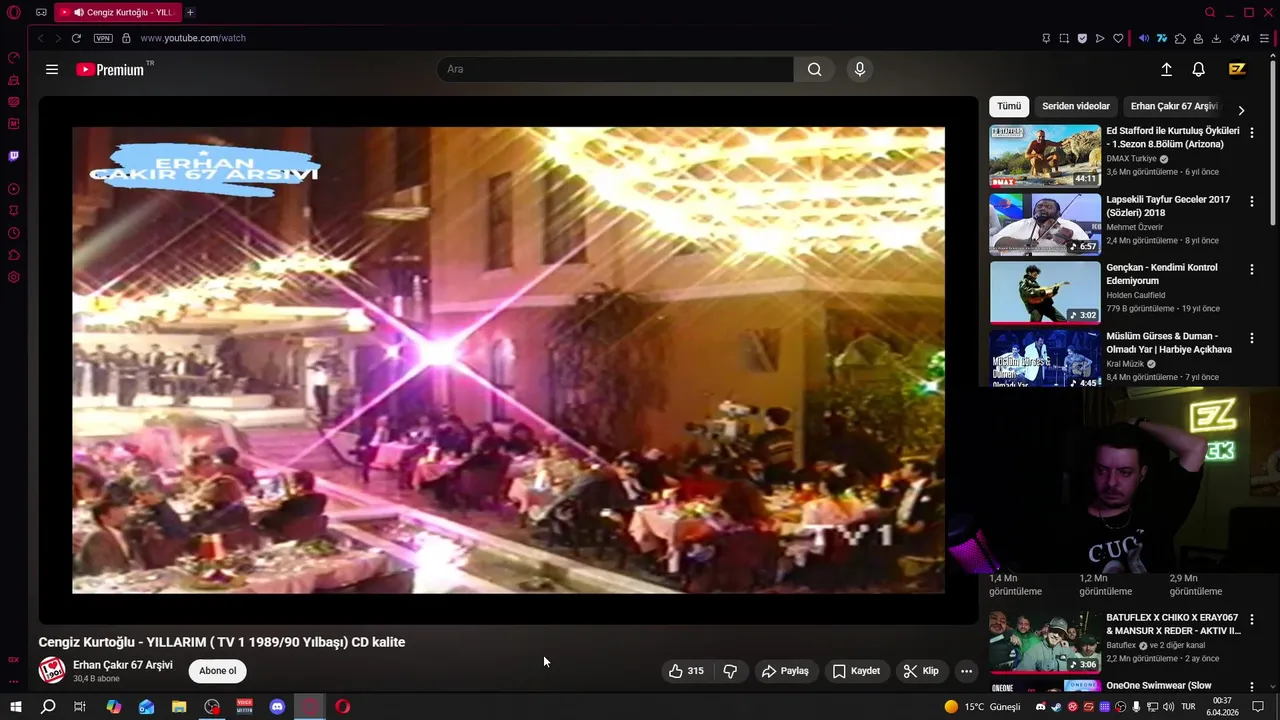Open the tab islands workspace icon
Viewport: 1280px width, 720px height.
41,12
